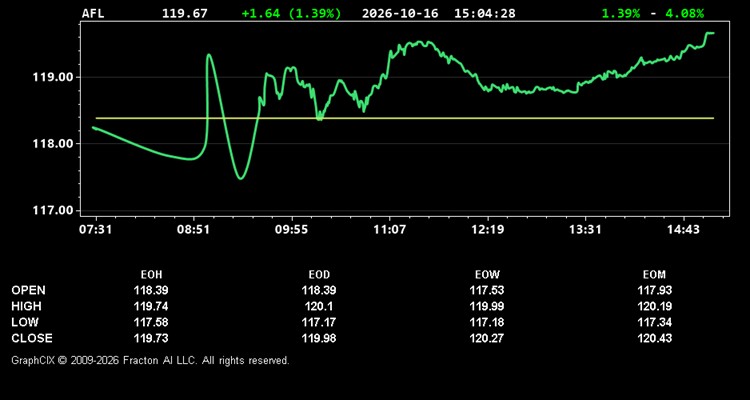Click the LOW row label
This screenshot has height=400, width=750.
(x=25, y=322)
